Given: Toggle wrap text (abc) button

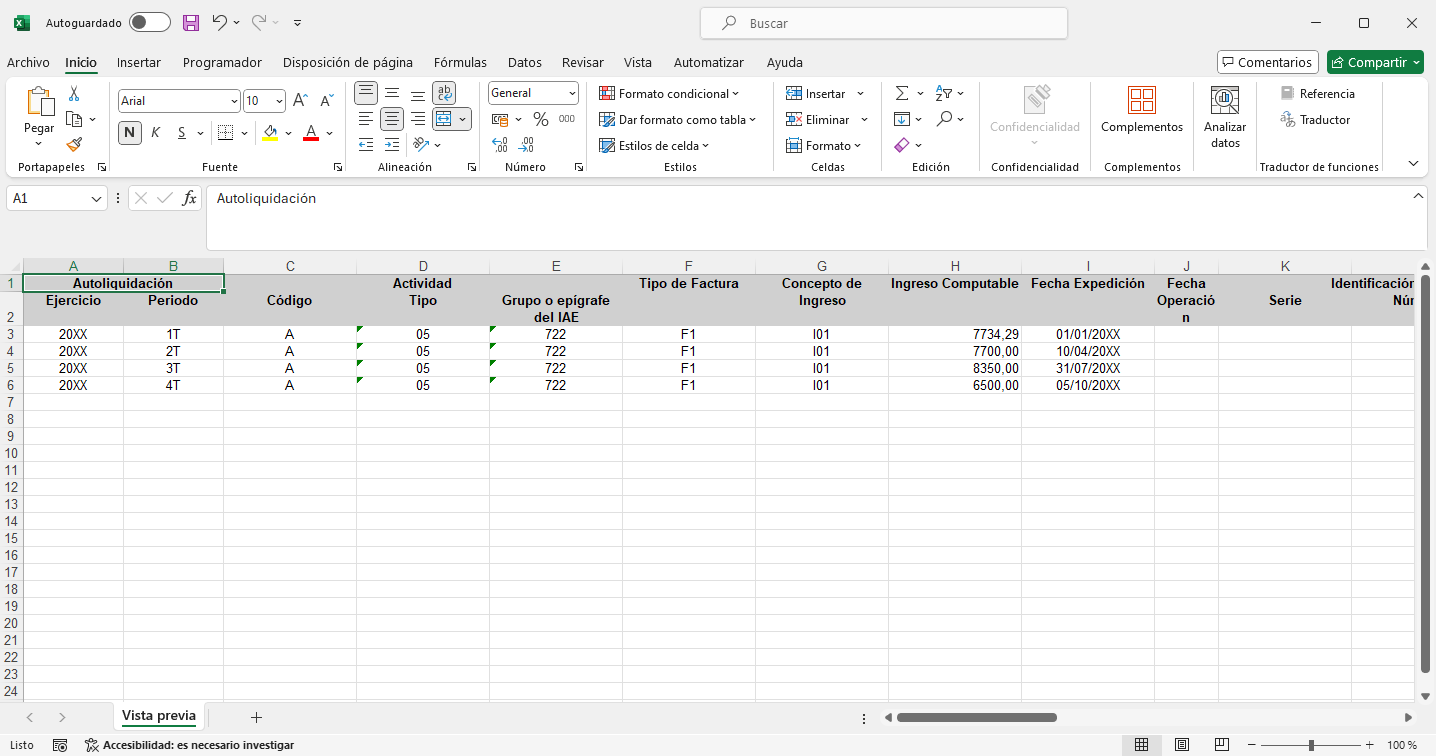Looking at the screenshot, I should (444, 93).
